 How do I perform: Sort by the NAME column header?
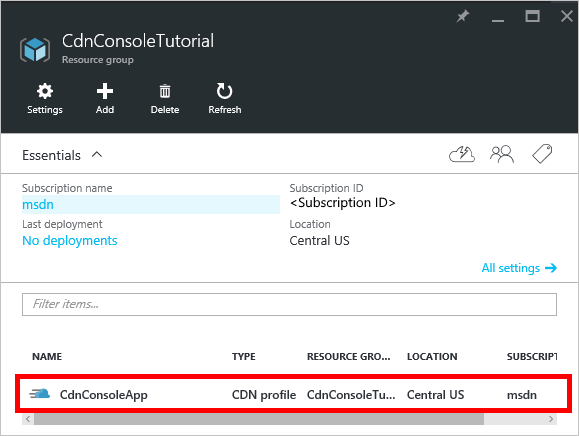coord(47,357)
